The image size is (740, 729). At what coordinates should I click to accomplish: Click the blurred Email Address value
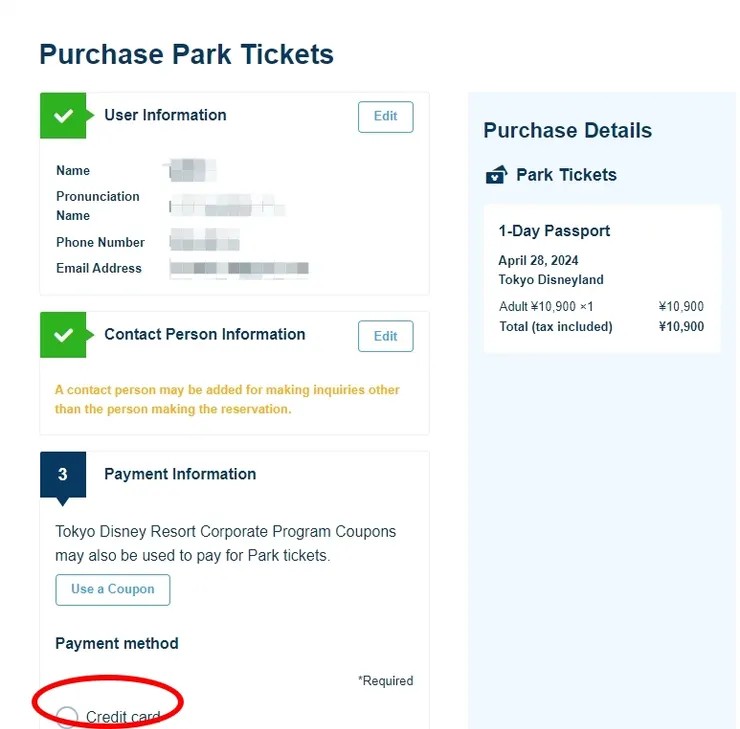[239, 268]
